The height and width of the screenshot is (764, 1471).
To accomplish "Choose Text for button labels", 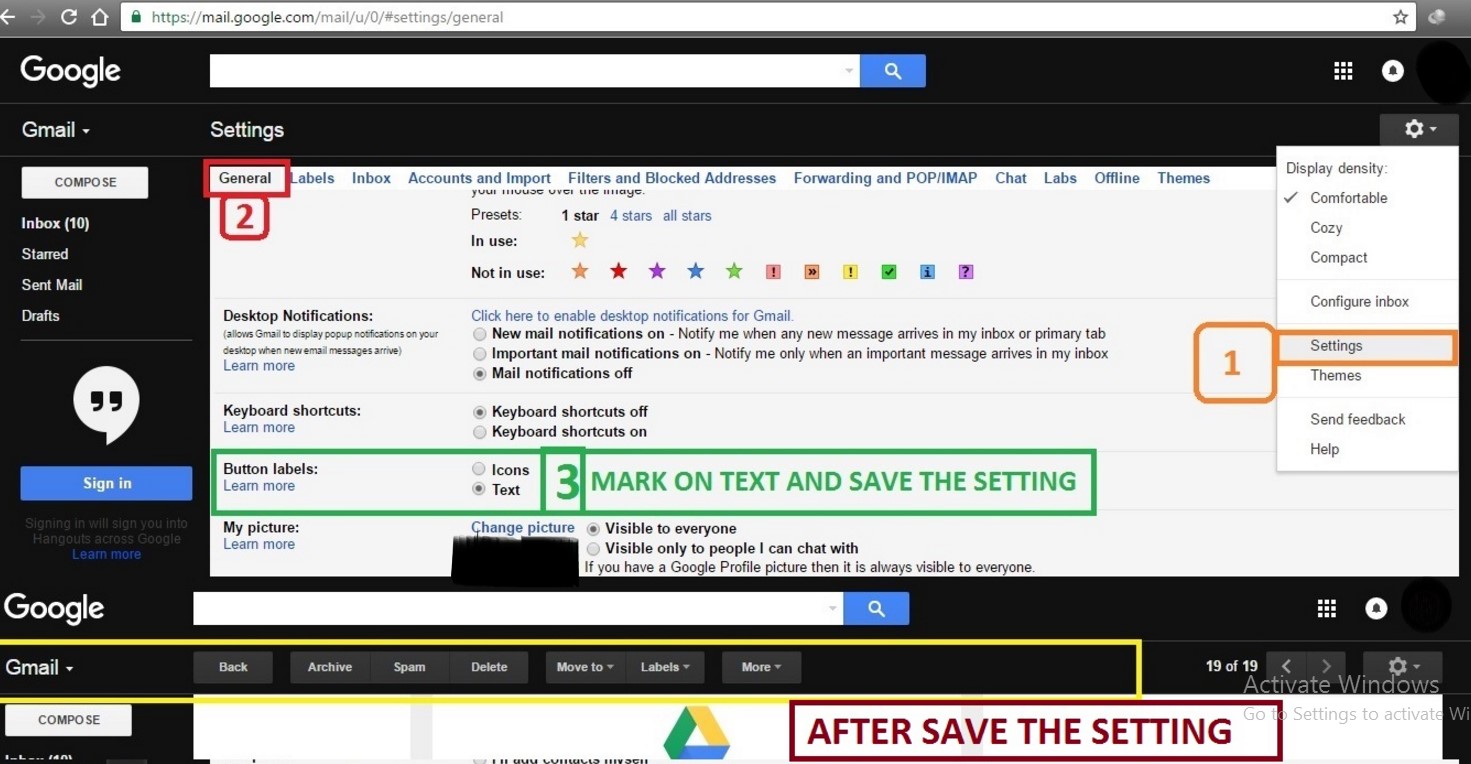I will coord(479,490).
